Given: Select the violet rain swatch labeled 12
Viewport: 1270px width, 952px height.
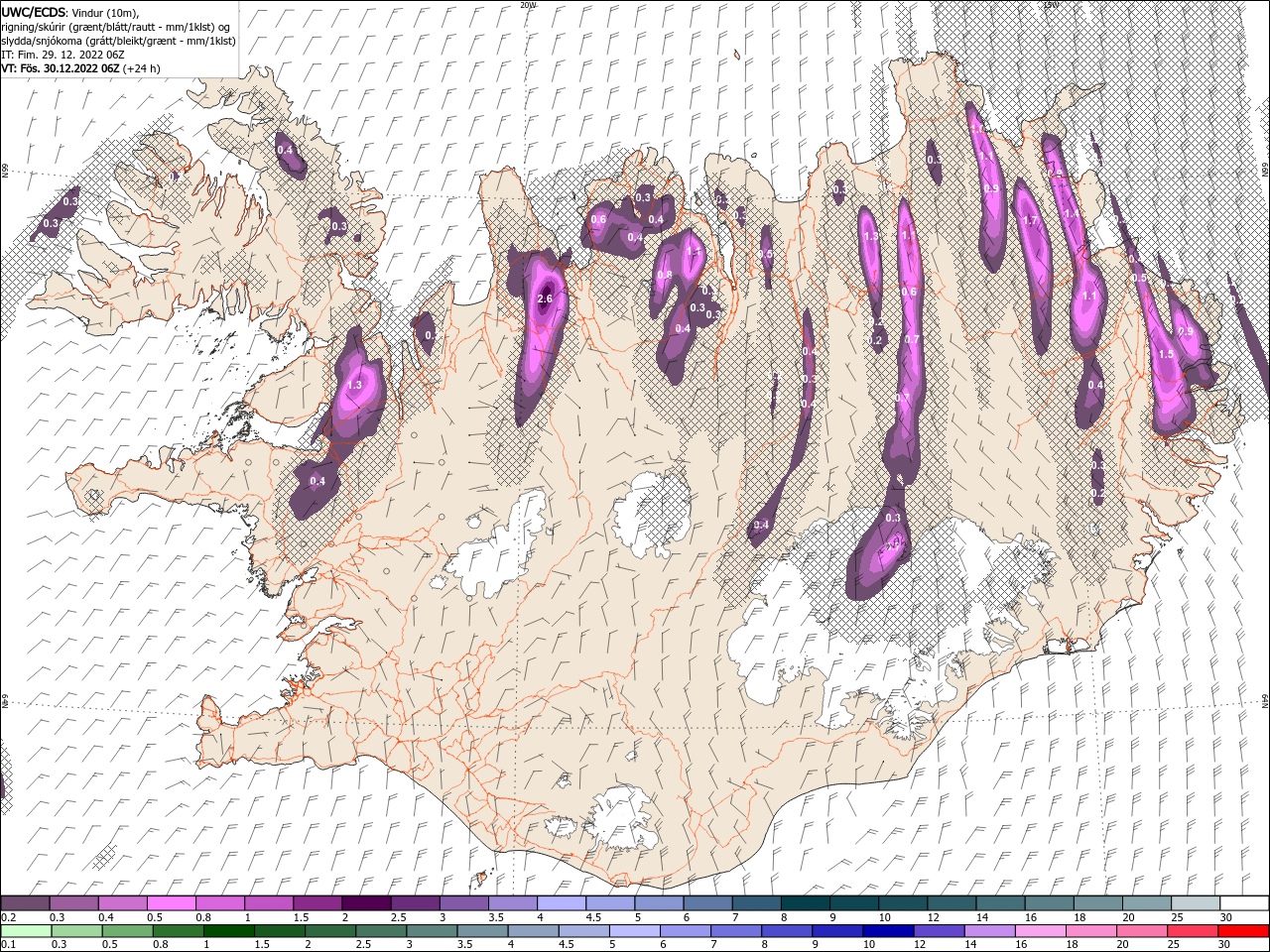Looking at the screenshot, I should click(938, 931).
